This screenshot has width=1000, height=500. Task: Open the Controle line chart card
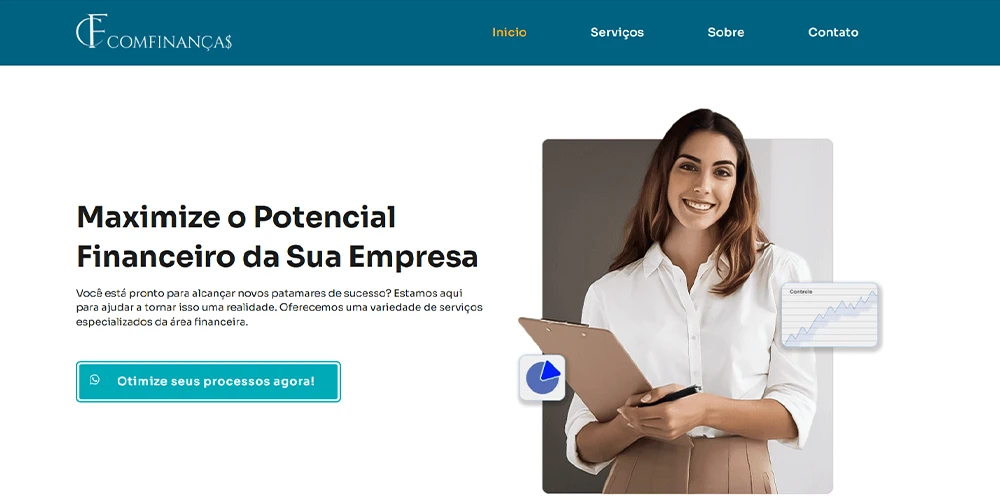[x=830, y=315]
